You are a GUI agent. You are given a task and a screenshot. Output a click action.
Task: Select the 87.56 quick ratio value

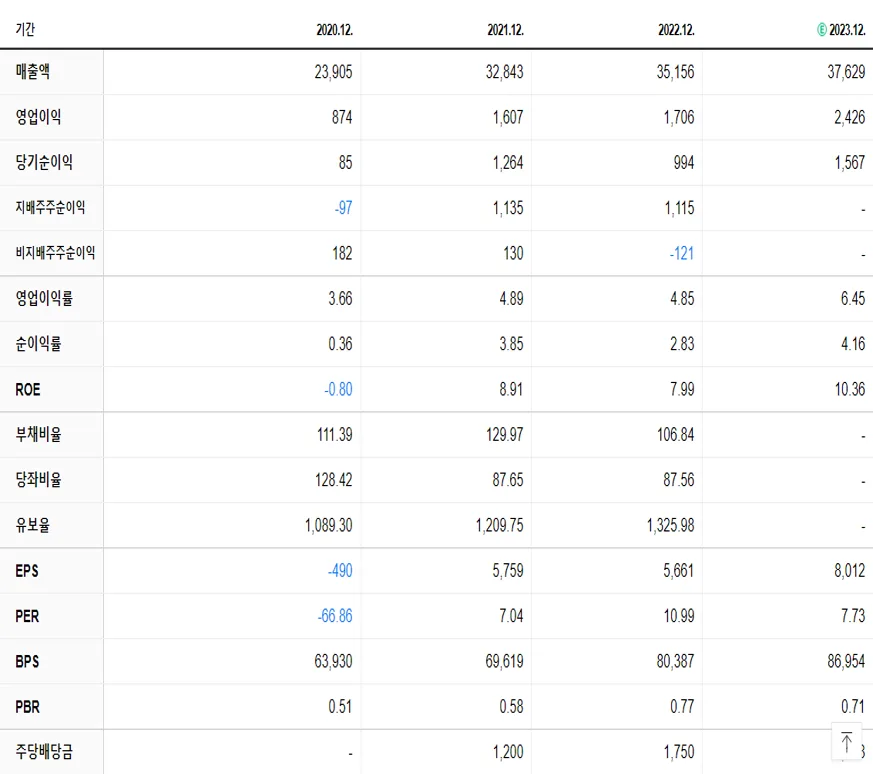tap(679, 480)
